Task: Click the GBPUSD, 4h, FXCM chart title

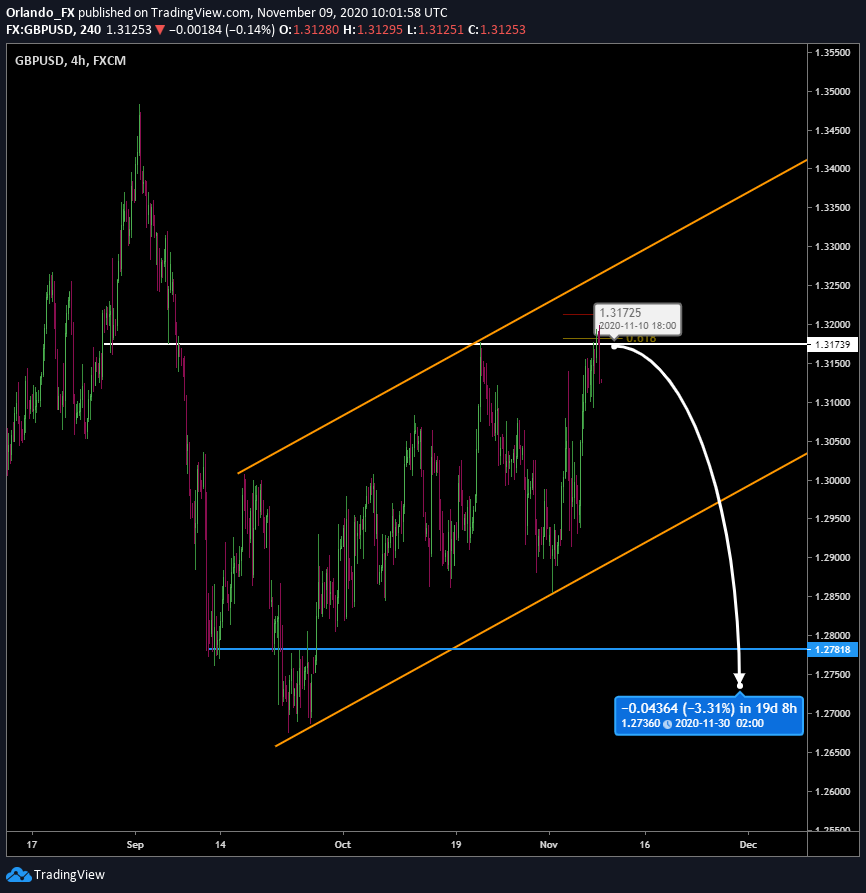Action: click(70, 60)
